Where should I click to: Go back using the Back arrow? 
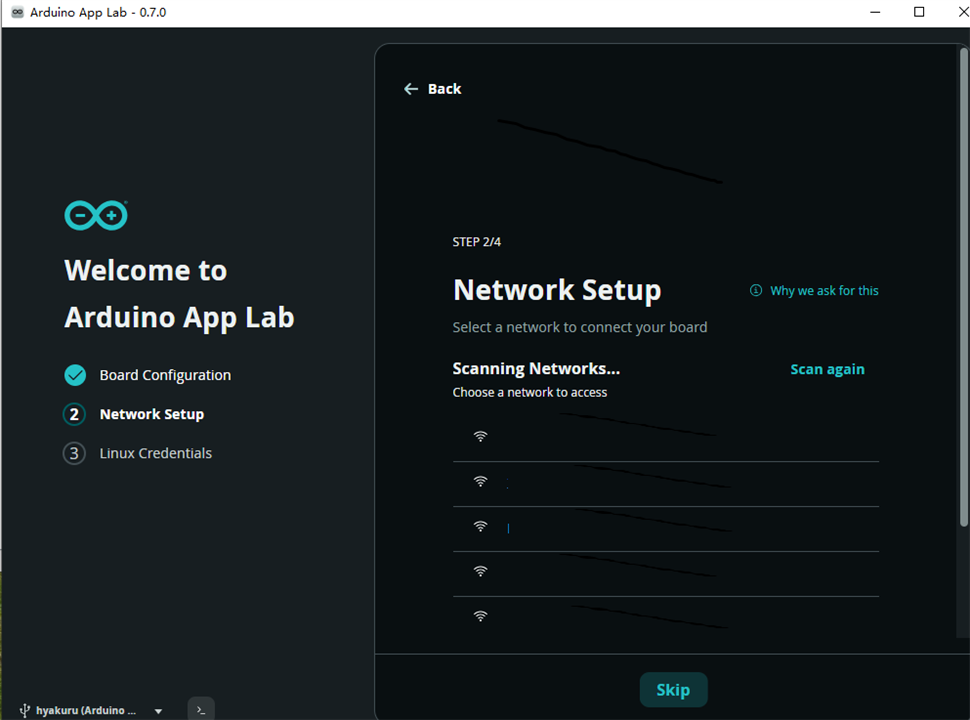(x=432, y=89)
